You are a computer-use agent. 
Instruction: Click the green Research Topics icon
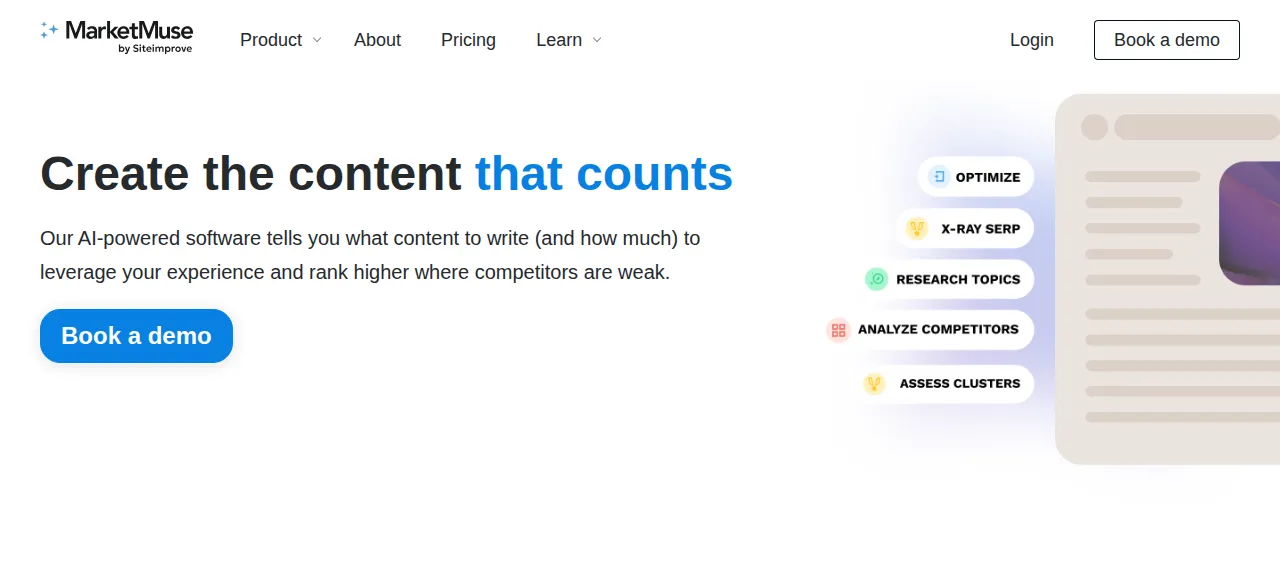tap(876, 279)
